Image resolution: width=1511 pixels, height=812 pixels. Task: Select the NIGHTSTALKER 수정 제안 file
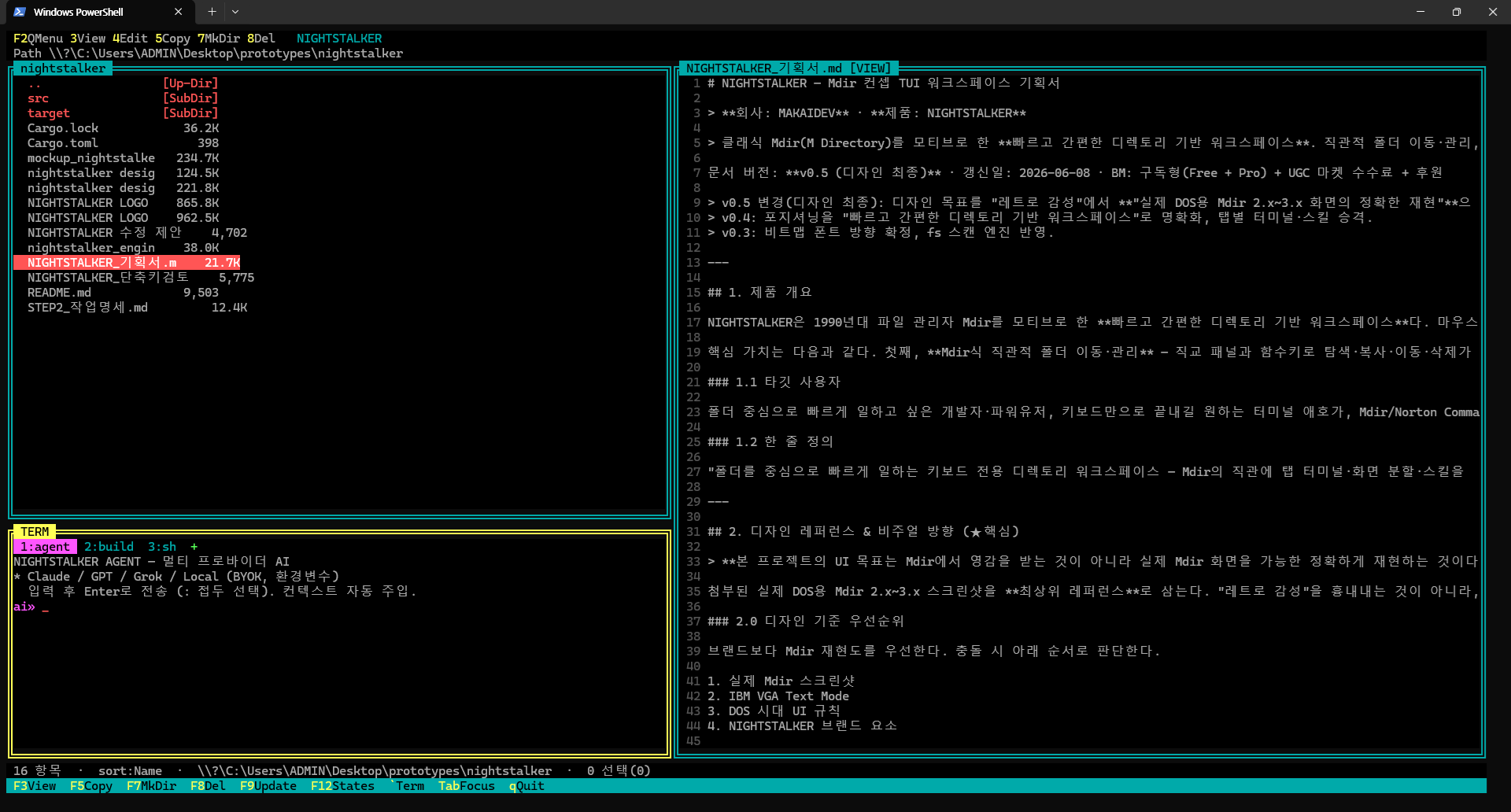[137, 233]
